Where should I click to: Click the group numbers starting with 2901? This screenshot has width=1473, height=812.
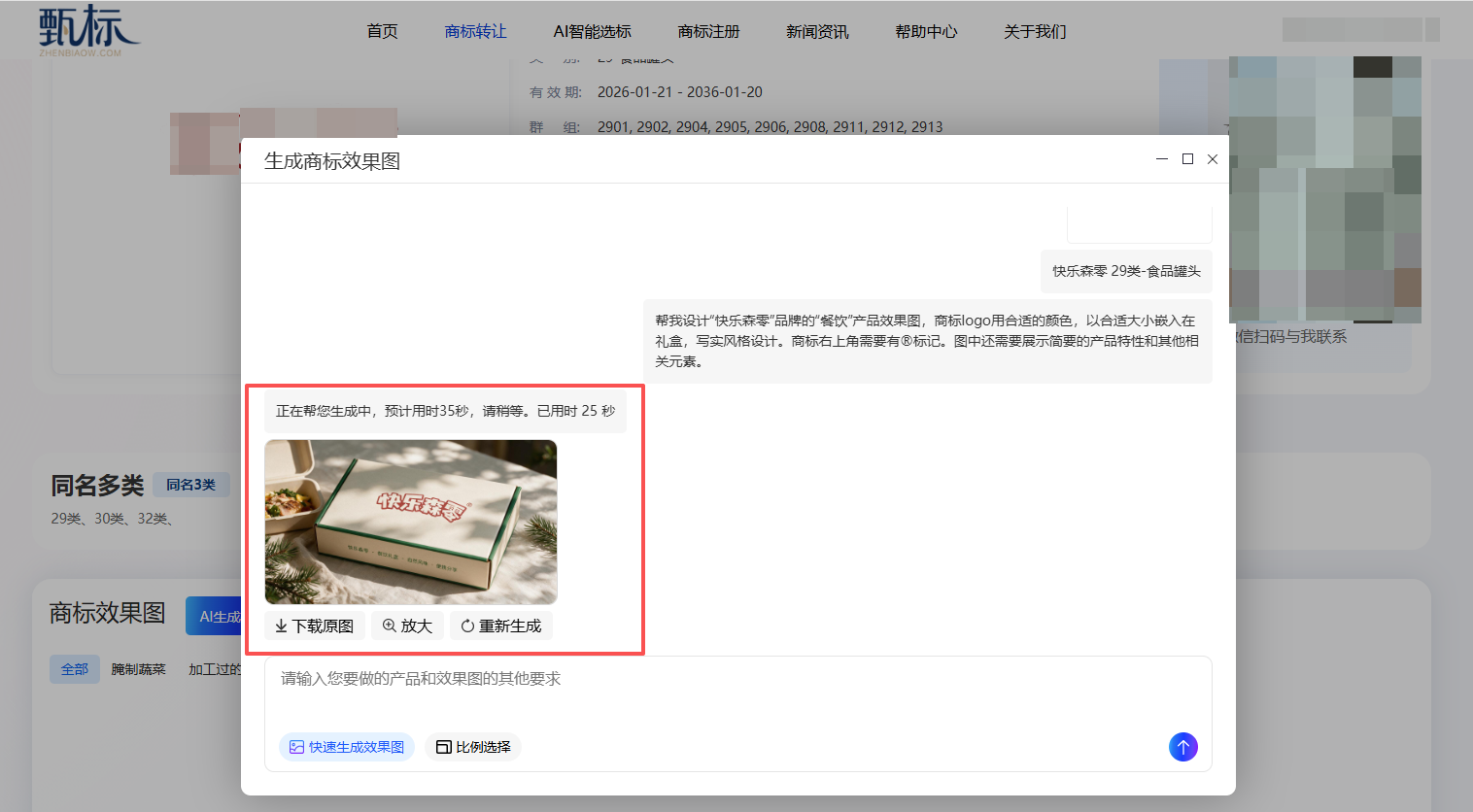click(770, 127)
